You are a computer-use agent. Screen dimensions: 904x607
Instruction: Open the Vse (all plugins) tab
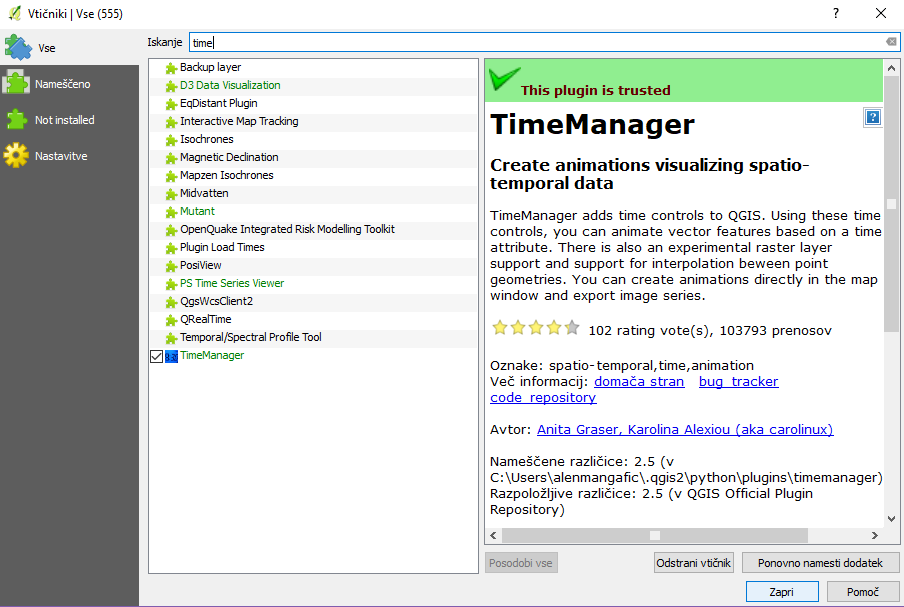click(x=69, y=48)
